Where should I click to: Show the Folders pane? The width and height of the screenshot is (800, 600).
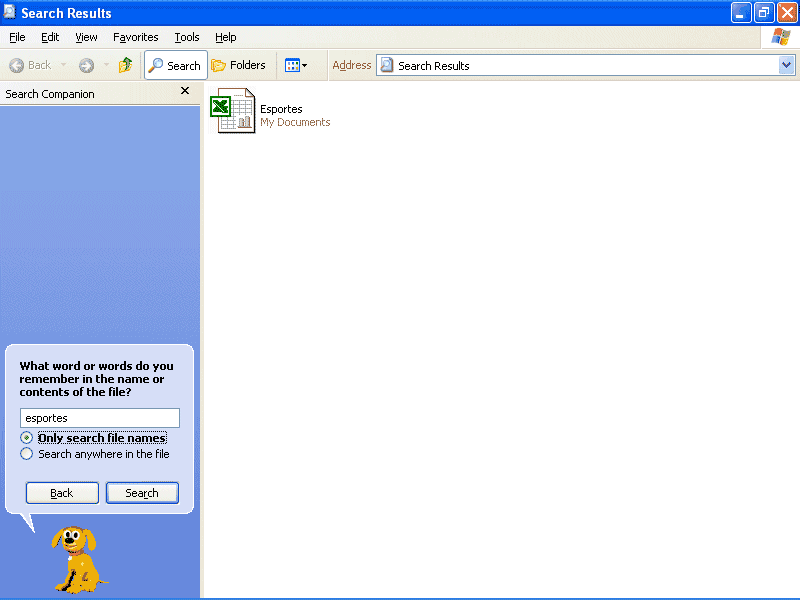tap(239, 66)
